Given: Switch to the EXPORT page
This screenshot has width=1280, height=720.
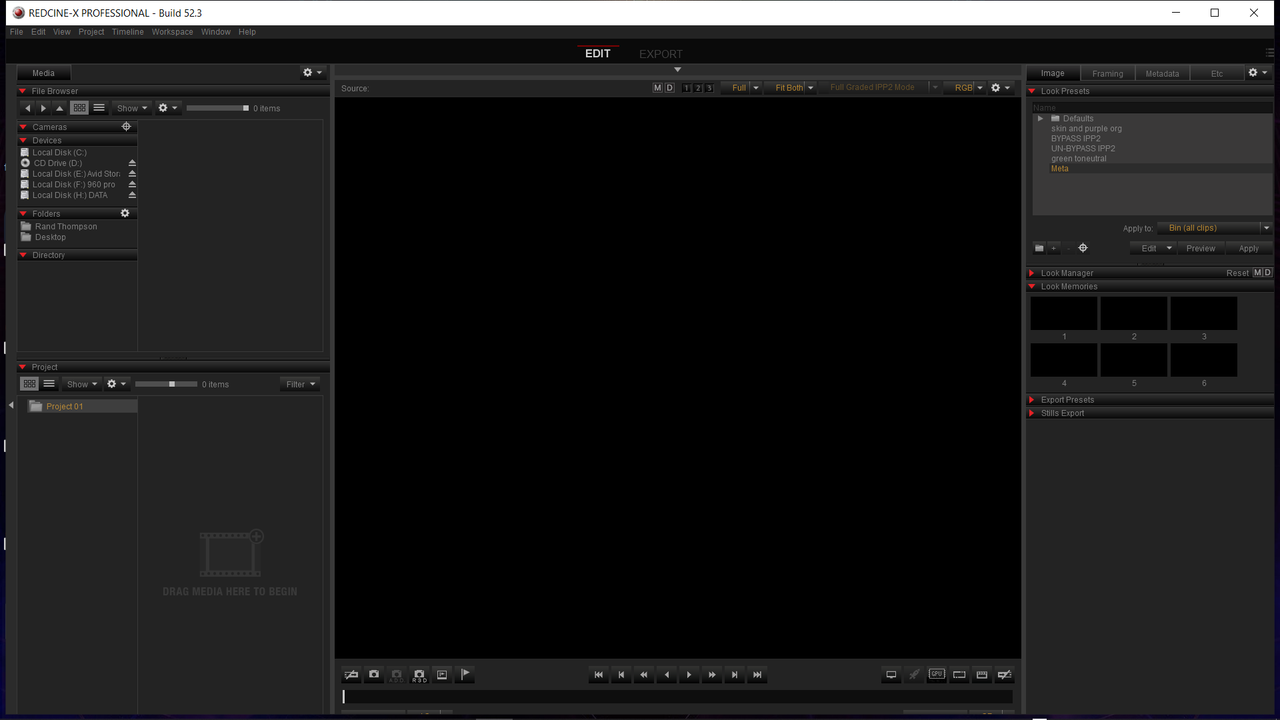Looking at the screenshot, I should tap(661, 54).
